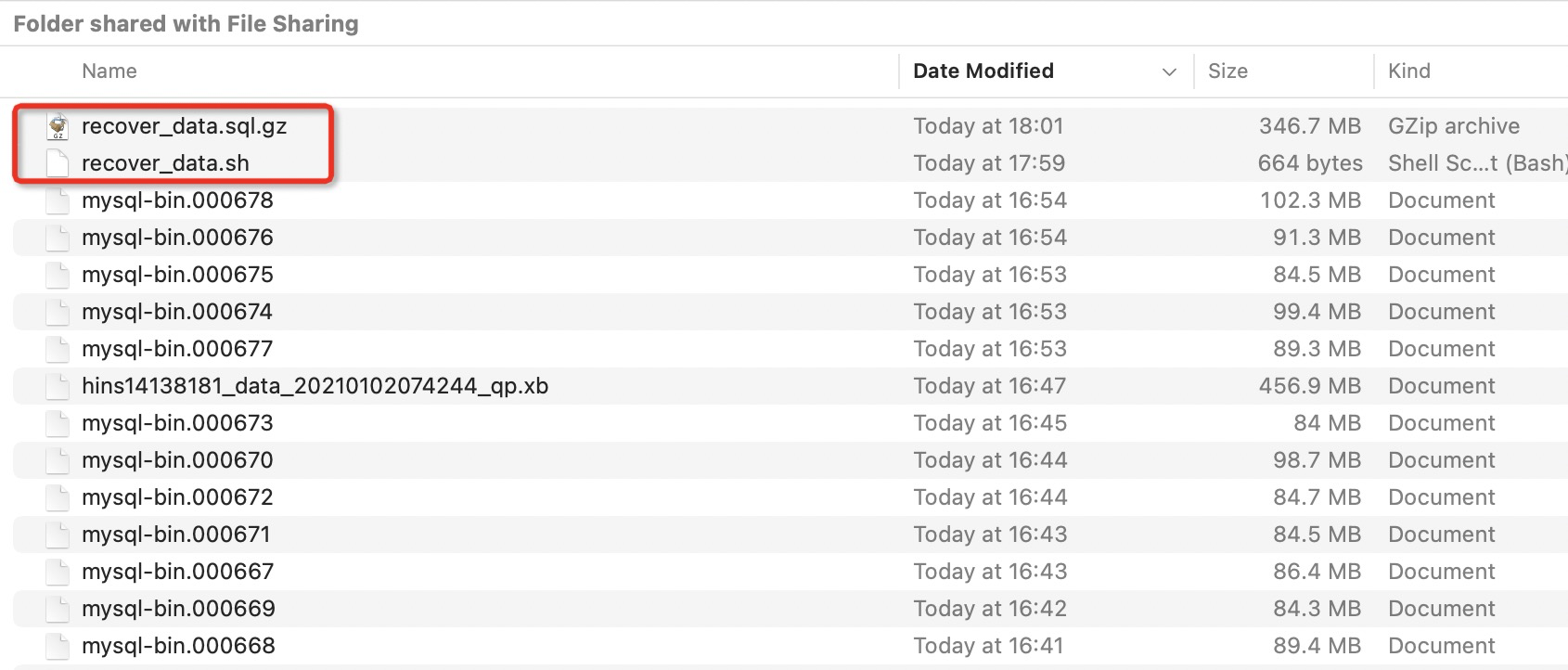Select the document icon beside mysql-bin.000668
This screenshot has width=1568, height=670.
[57, 646]
